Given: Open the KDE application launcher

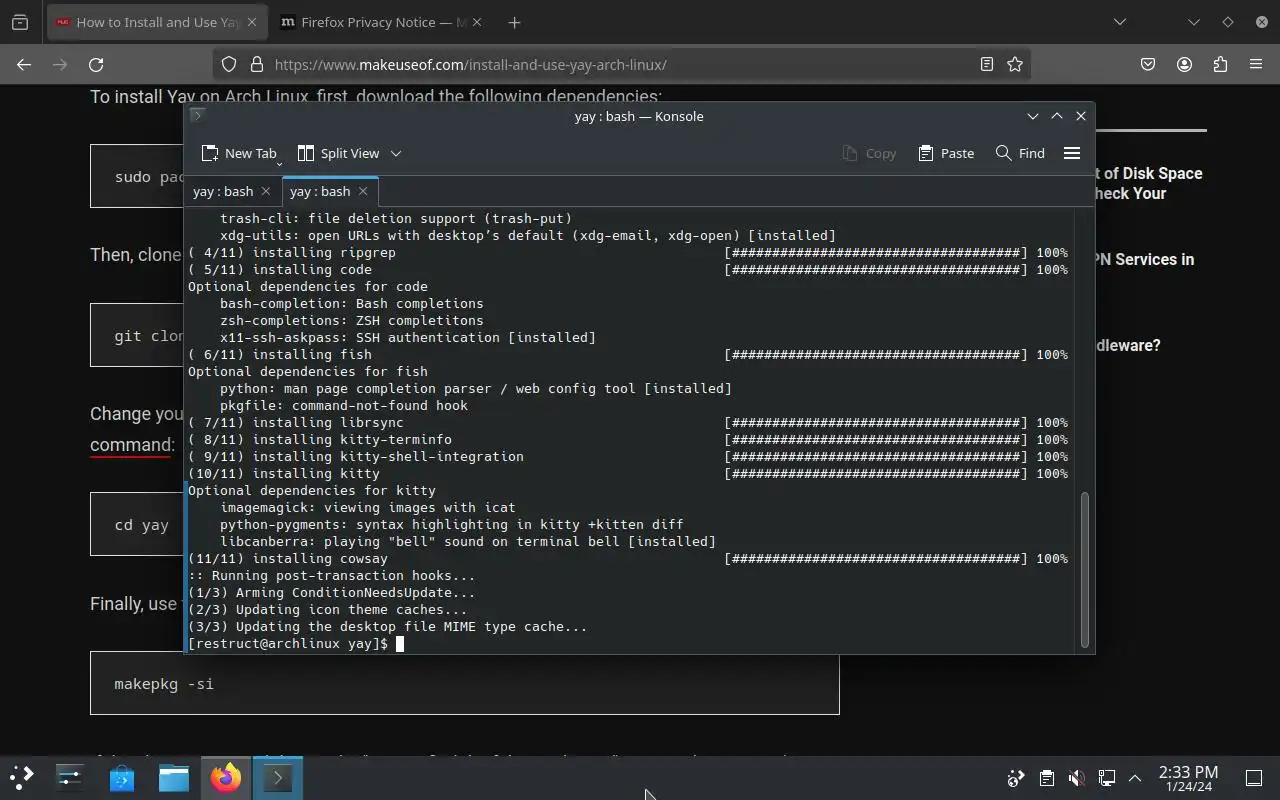Looking at the screenshot, I should click(x=22, y=777).
